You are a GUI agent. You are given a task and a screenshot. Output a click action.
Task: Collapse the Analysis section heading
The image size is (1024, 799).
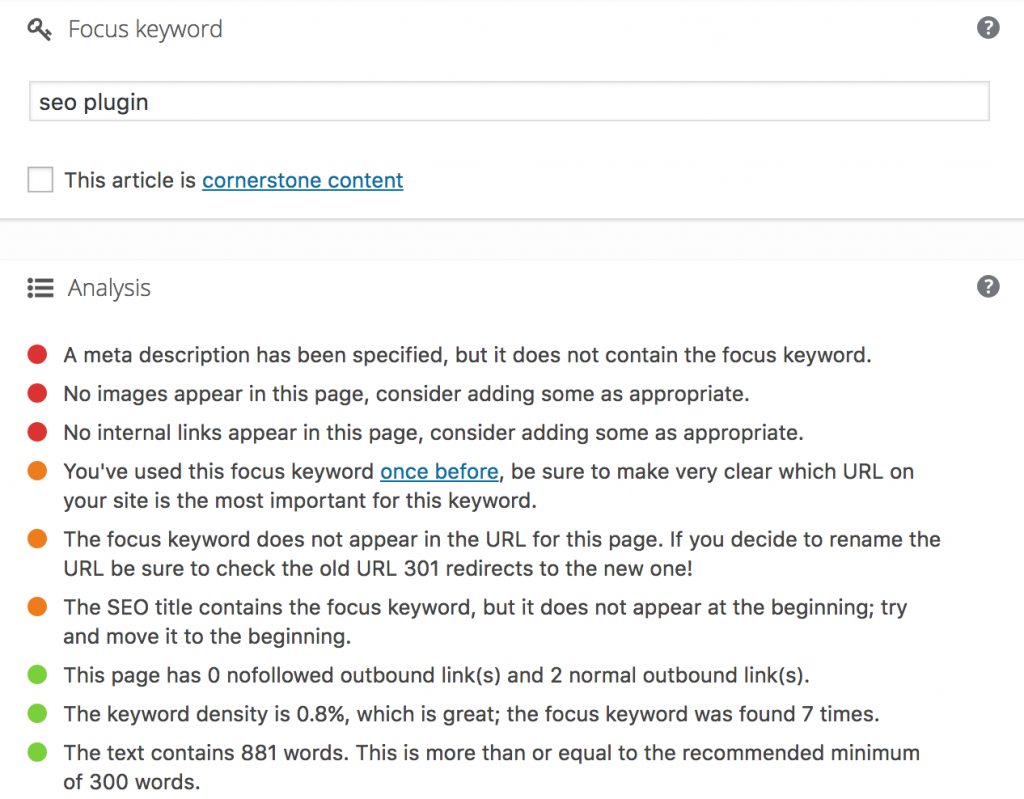(x=109, y=288)
